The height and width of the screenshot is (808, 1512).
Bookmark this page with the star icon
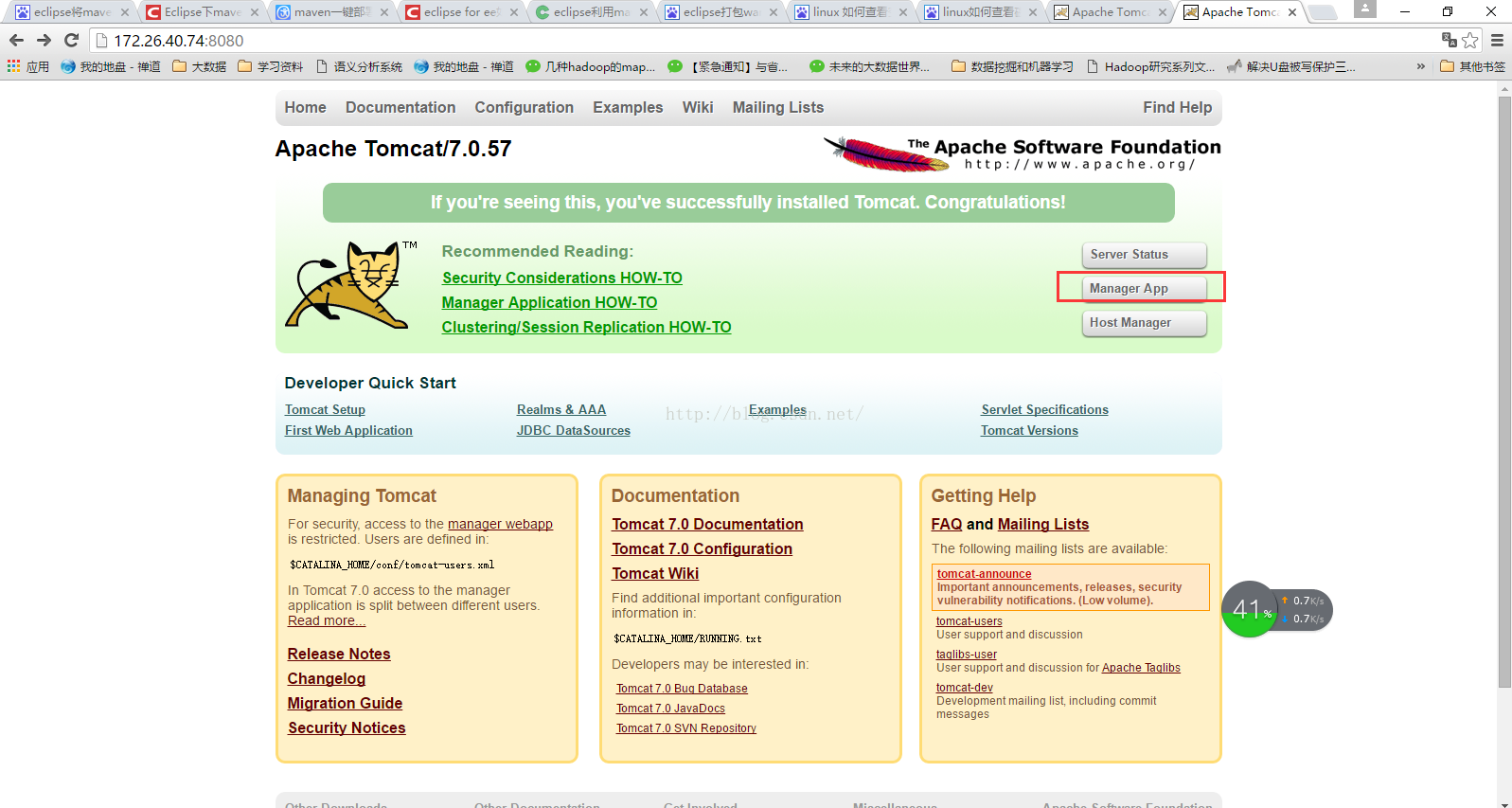pos(1470,41)
